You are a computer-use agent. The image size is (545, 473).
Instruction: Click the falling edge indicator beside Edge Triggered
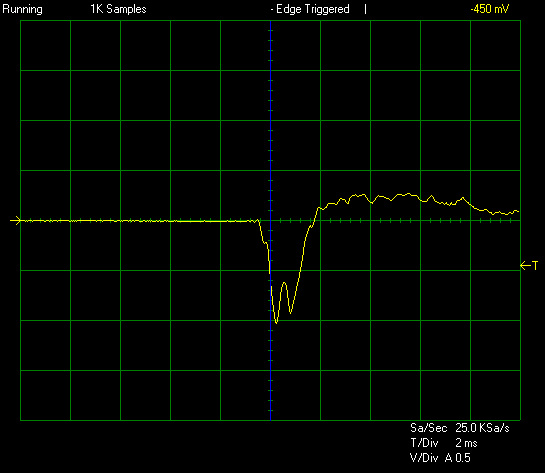365,9
